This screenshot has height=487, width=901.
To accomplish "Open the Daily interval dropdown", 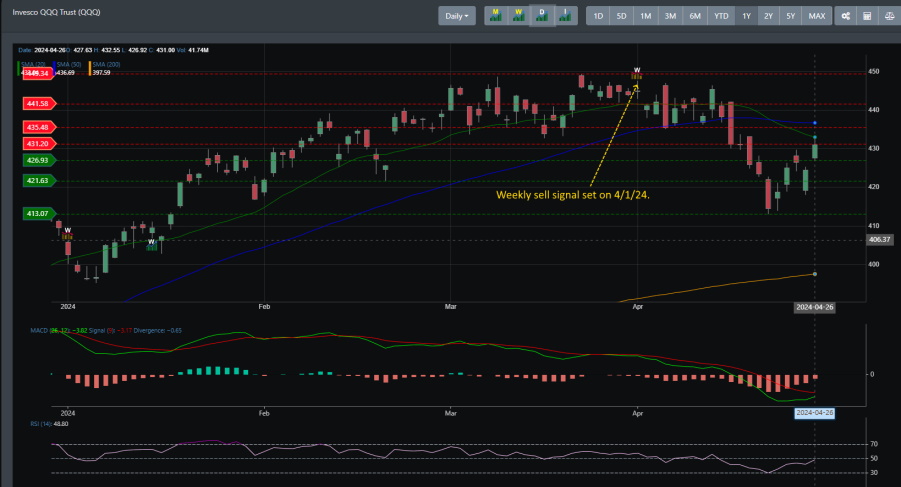I will pos(457,16).
